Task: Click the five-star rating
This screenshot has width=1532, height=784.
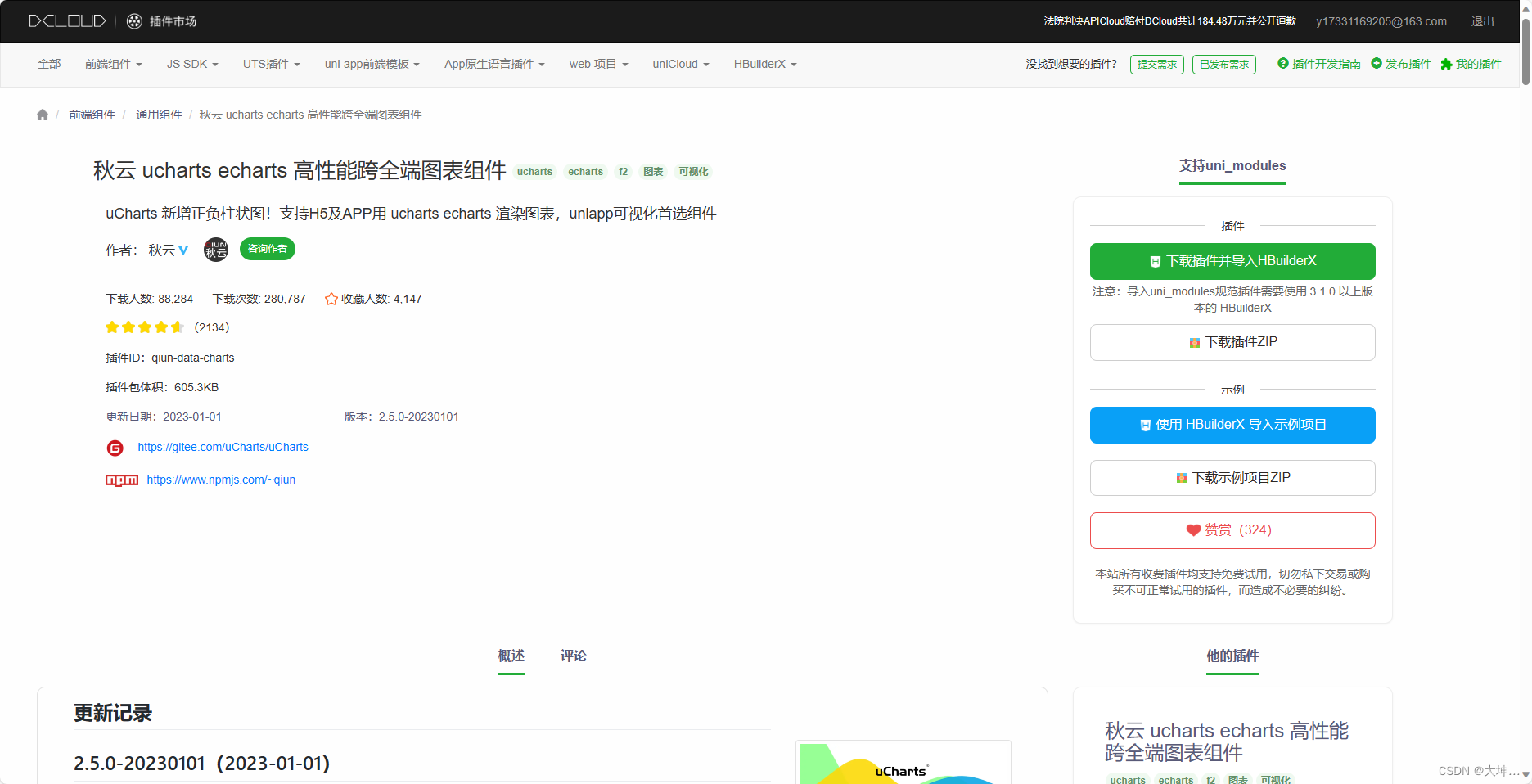Action: [145, 327]
